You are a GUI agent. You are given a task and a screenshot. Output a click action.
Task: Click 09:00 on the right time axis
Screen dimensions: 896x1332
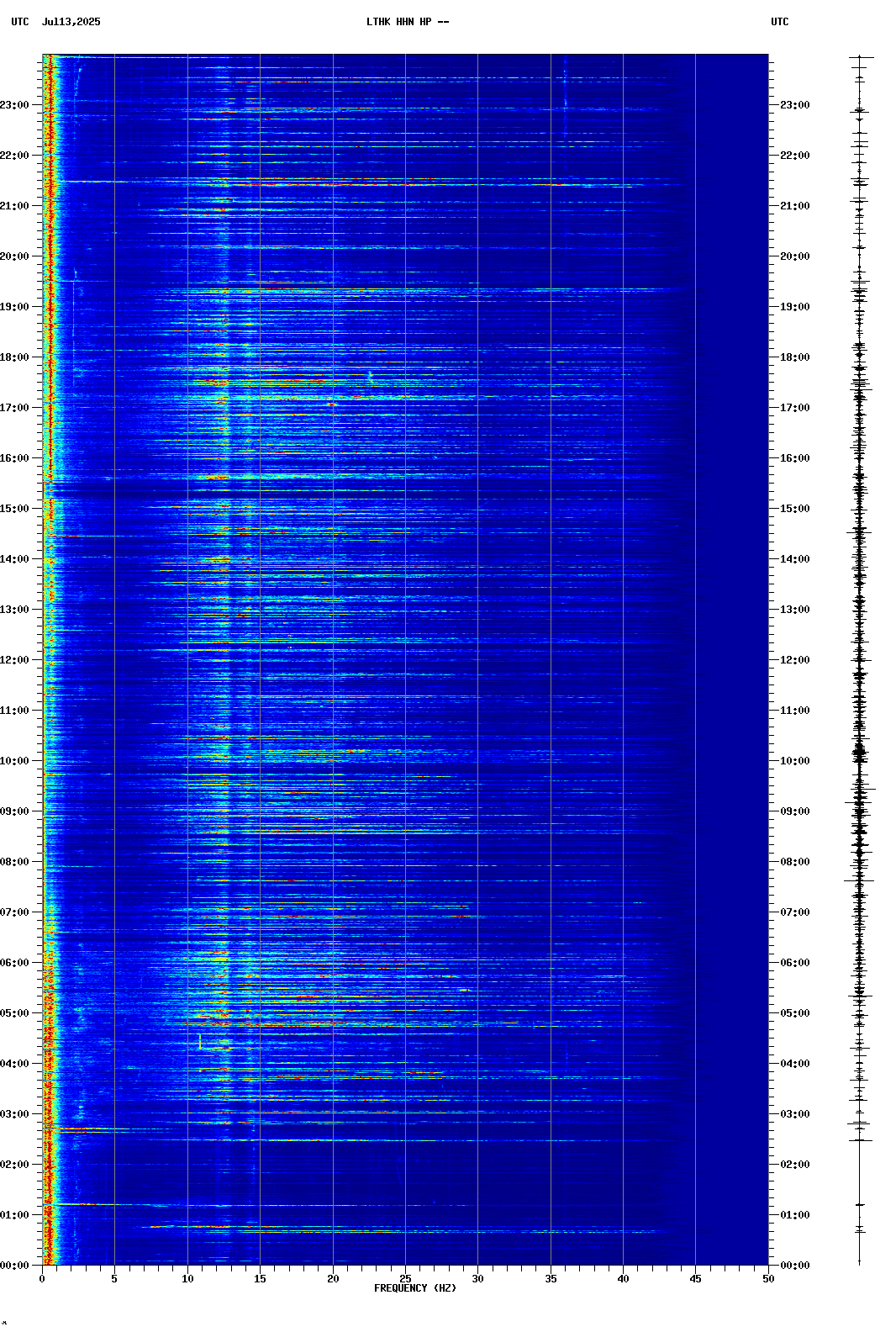pyautogui.click(x=795, y=811)
